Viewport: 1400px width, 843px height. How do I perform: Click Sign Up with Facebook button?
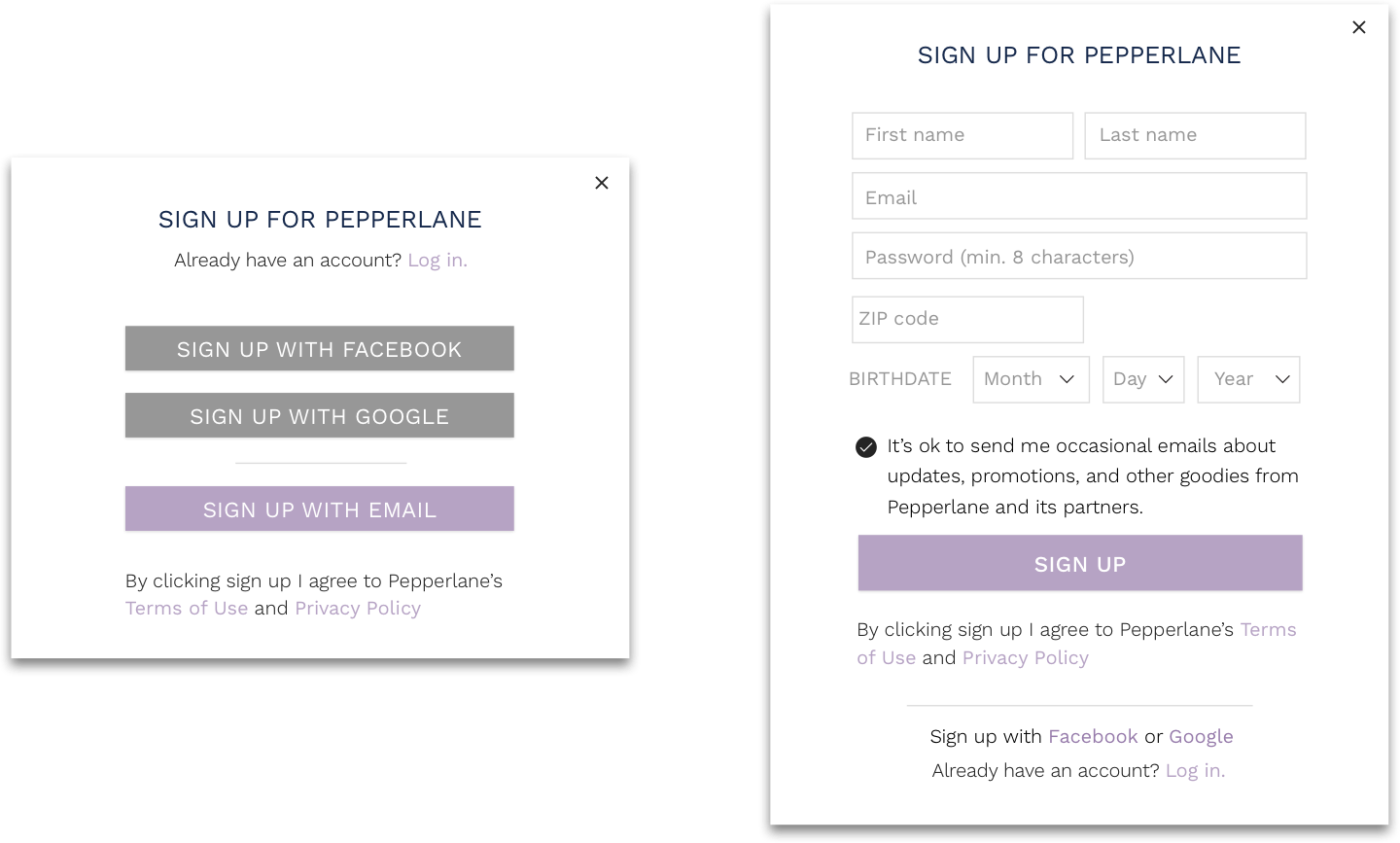[319, 349]
